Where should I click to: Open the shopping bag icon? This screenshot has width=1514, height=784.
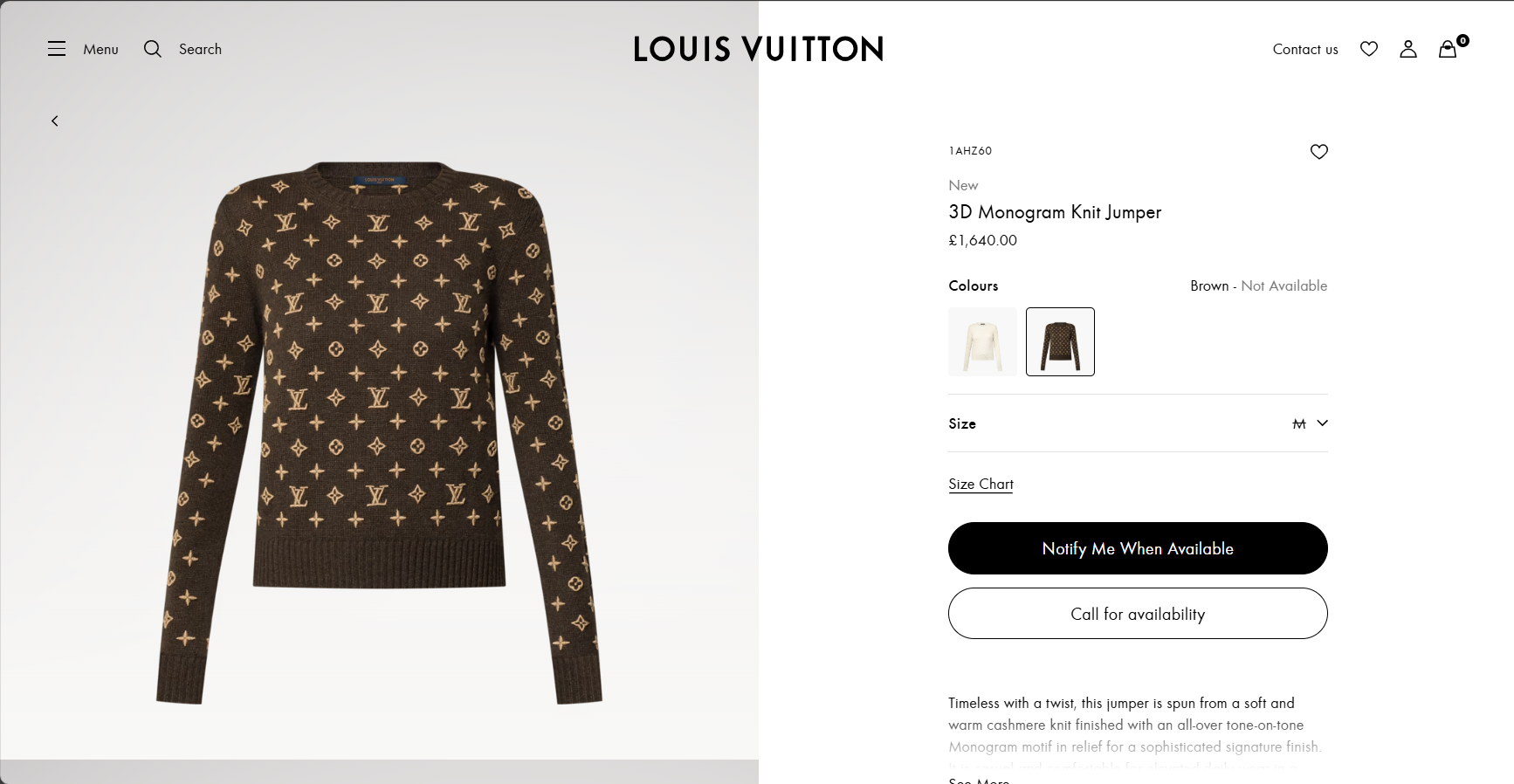click(1448, 49)
